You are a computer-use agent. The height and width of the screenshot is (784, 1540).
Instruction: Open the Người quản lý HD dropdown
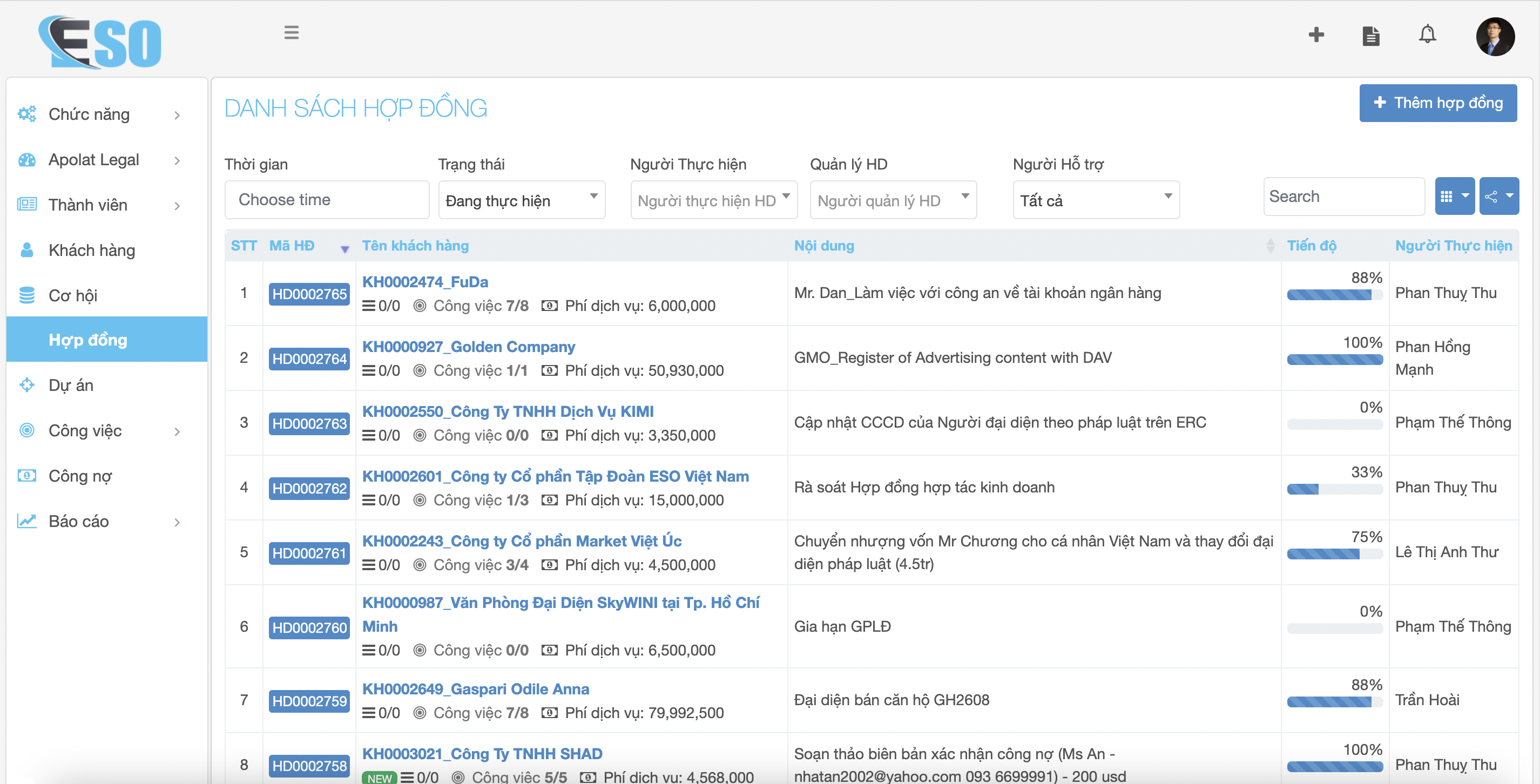coord(893,200)
